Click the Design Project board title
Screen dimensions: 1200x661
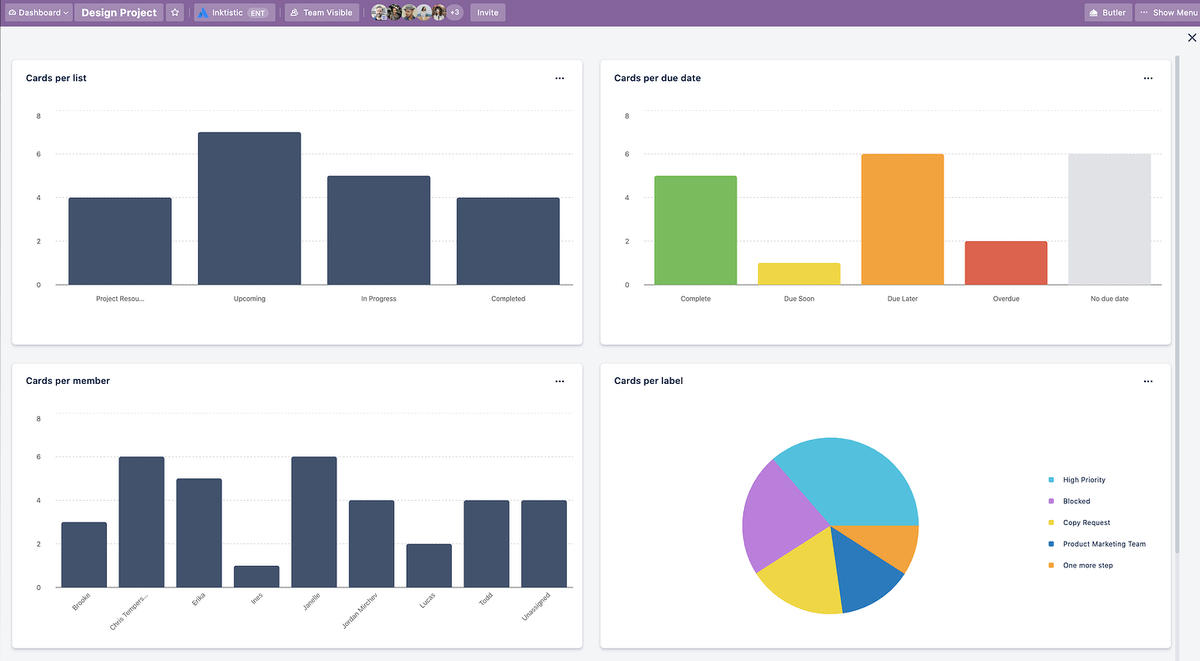(119, 13)
